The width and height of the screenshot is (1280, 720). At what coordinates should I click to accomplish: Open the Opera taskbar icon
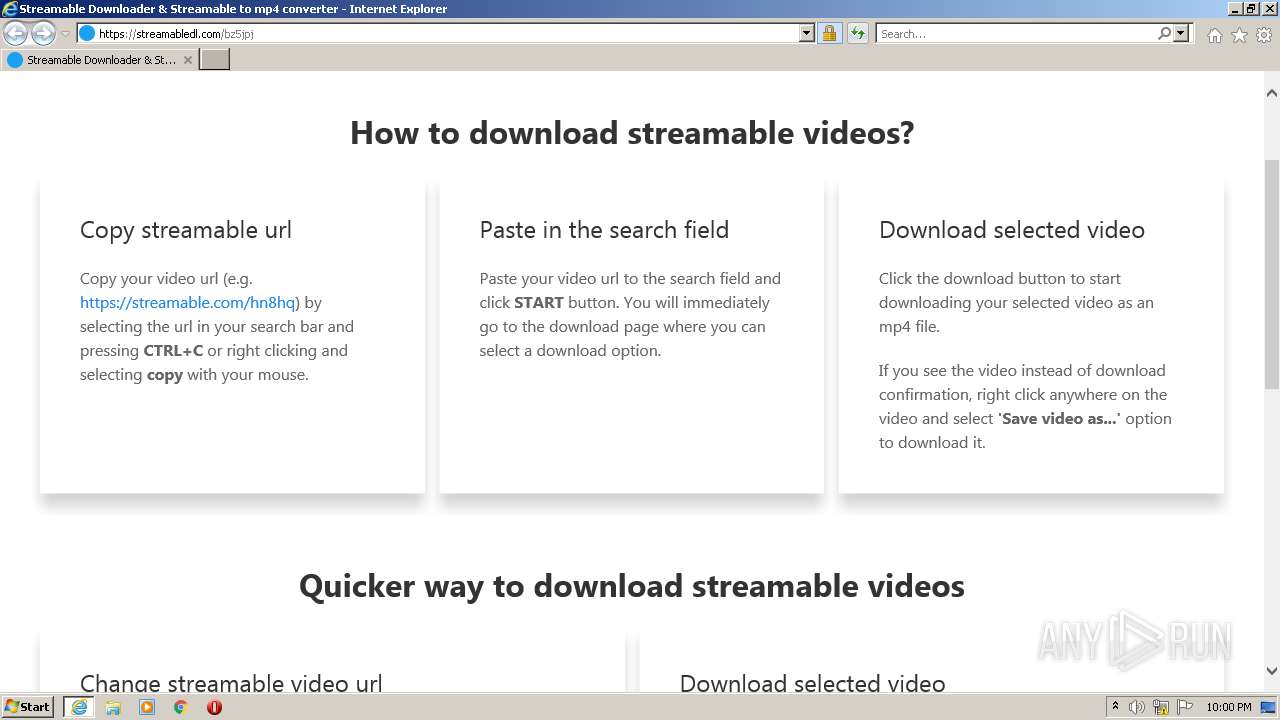tap(214, 707)
